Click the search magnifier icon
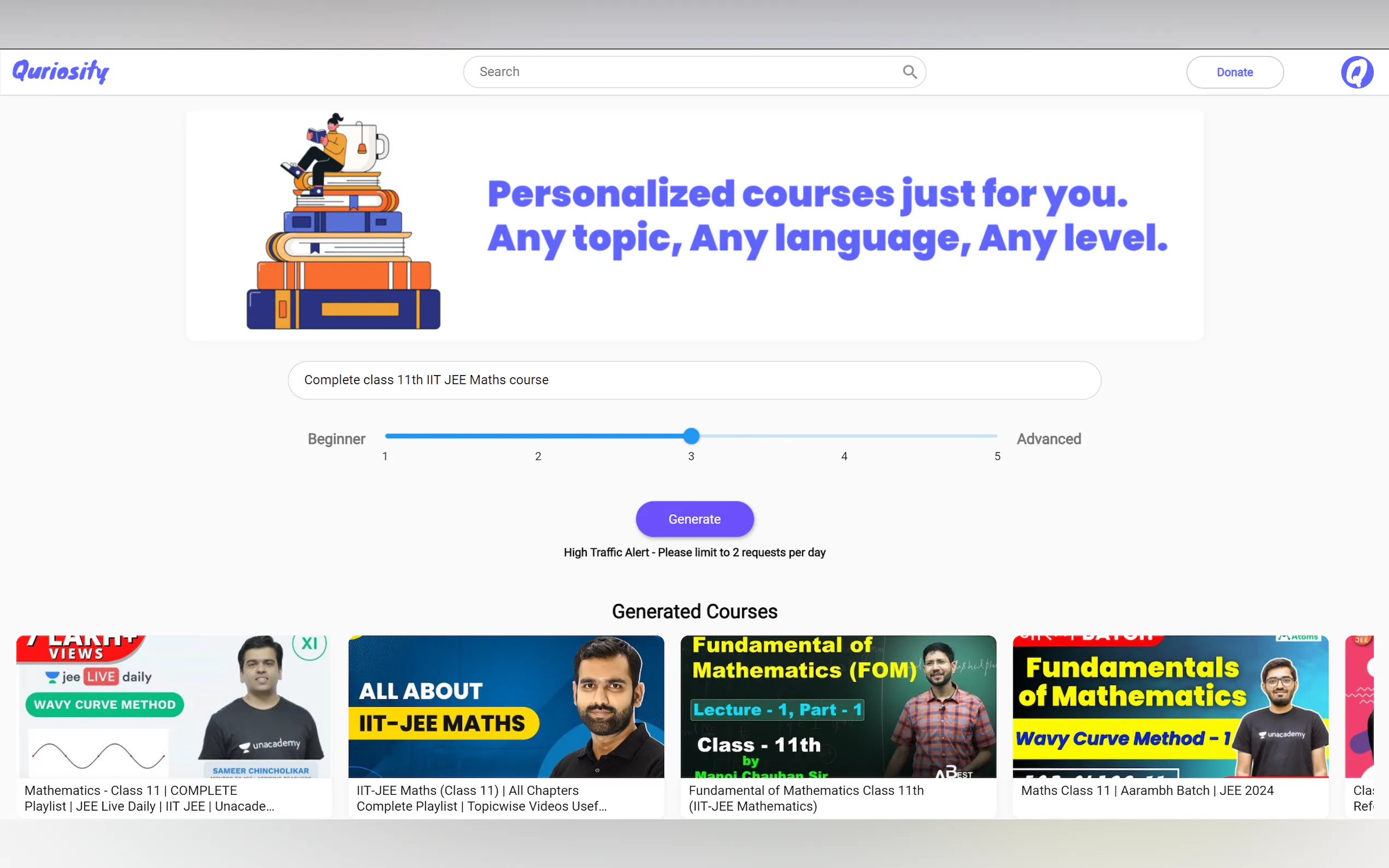The height and width of the screenshot is (868, 1389). click(909, 72)
